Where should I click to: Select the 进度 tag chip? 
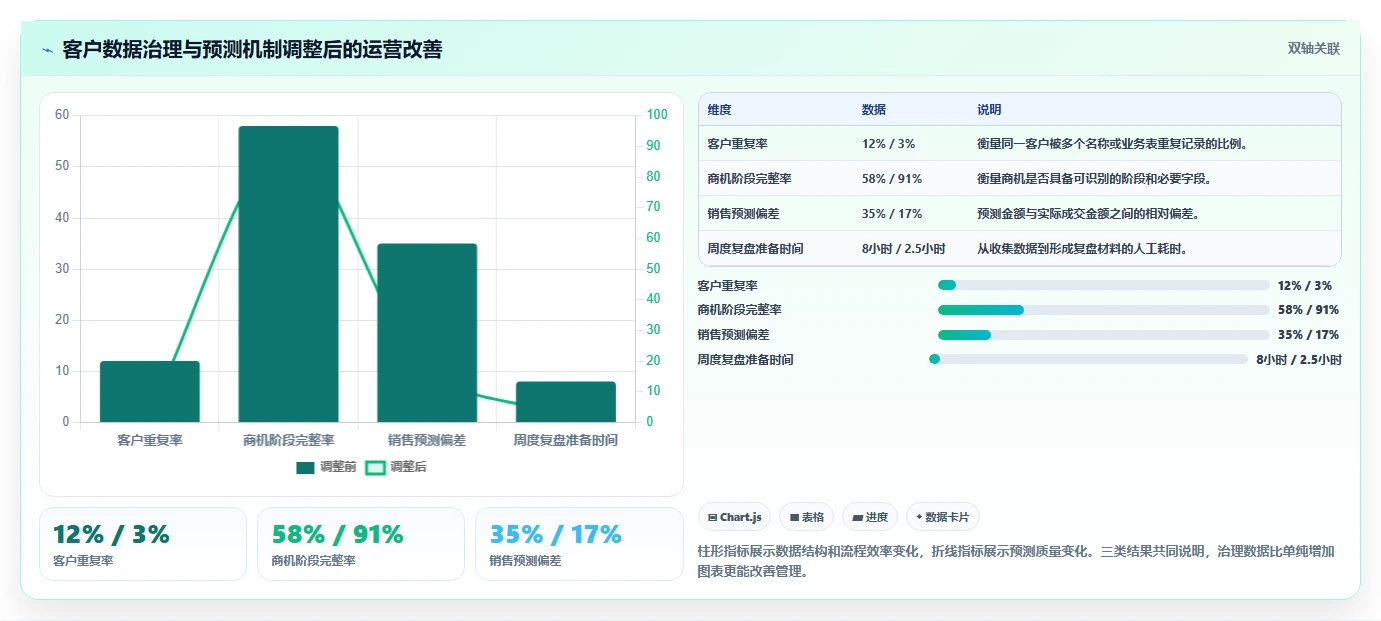pos(870,517)
